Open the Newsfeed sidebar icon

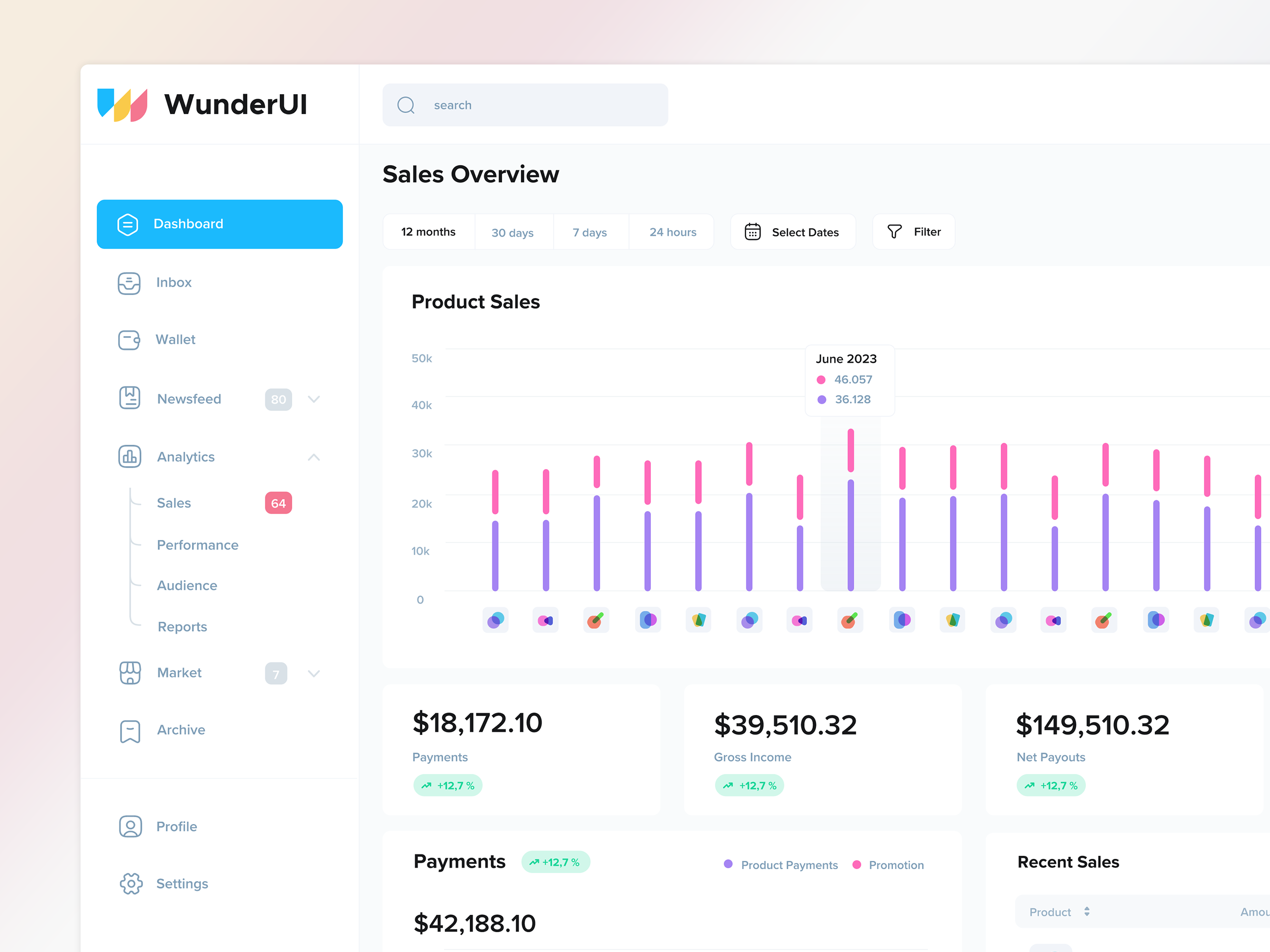(x=128, y=399)
